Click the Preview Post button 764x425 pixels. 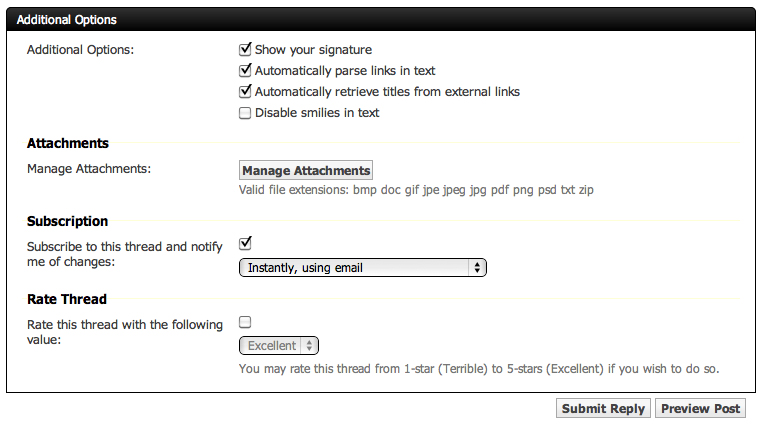click(700, 408)
